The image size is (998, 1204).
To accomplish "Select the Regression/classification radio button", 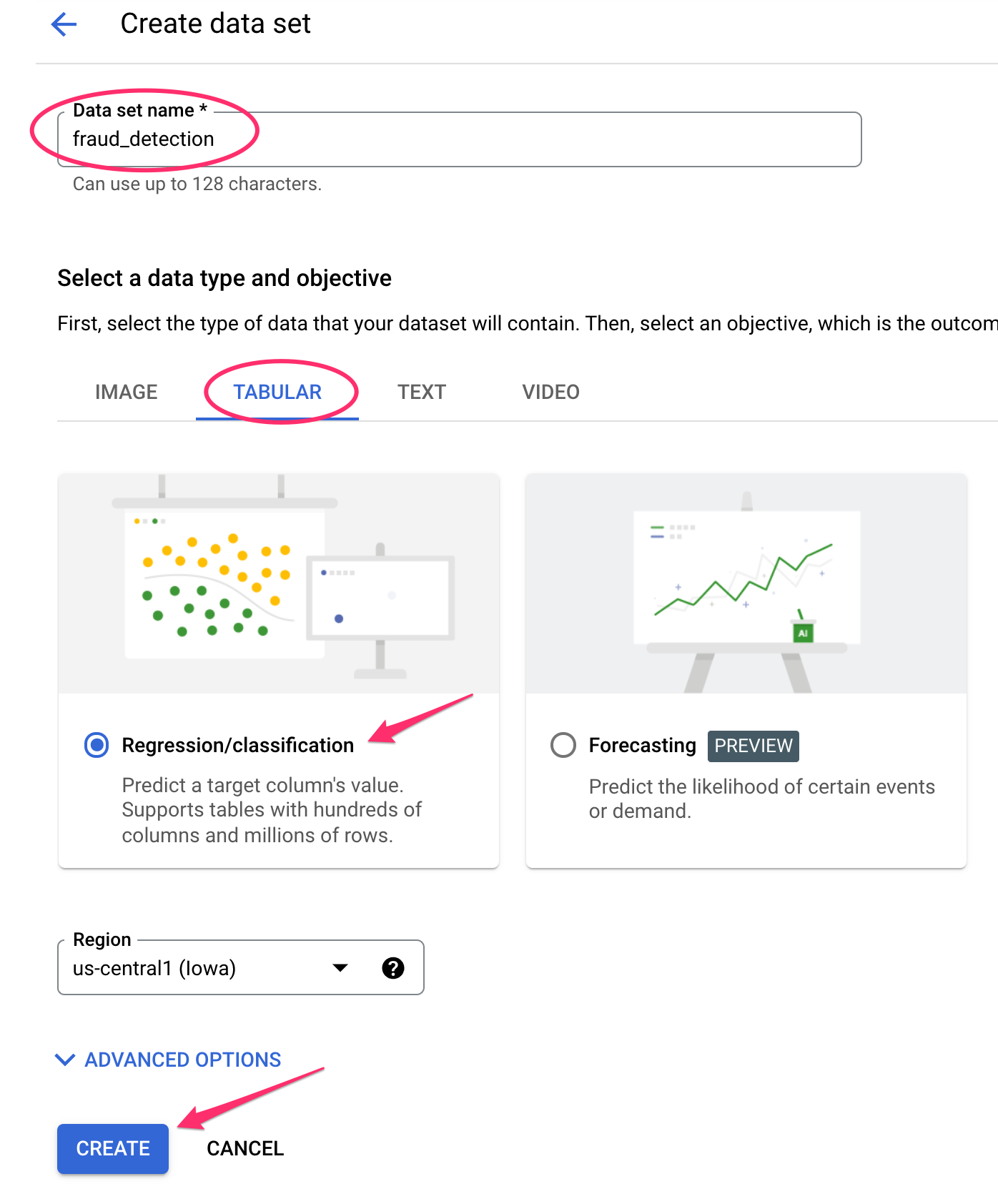I will coord(95,745).
